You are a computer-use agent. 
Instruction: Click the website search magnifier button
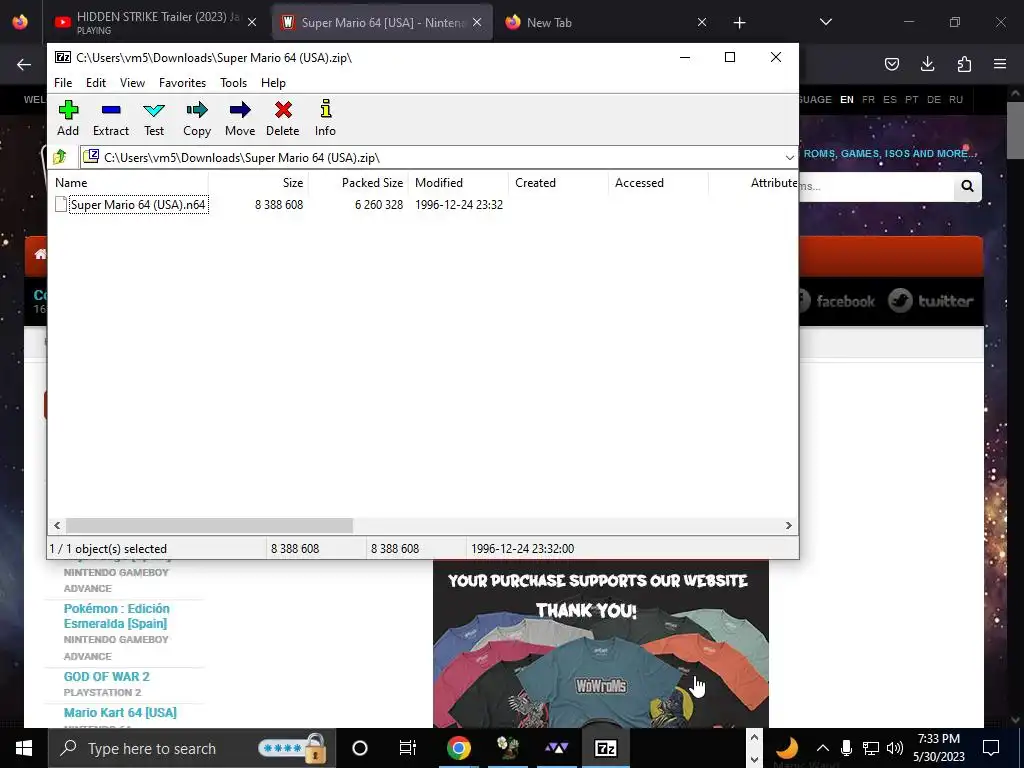click(967, 186)
